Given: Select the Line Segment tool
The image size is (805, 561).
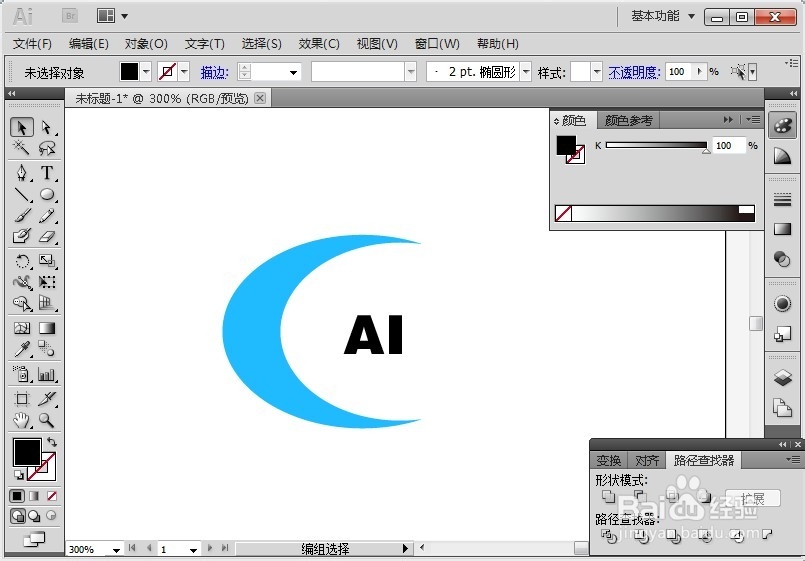Looking at the screenshot, I should (22, 194).
